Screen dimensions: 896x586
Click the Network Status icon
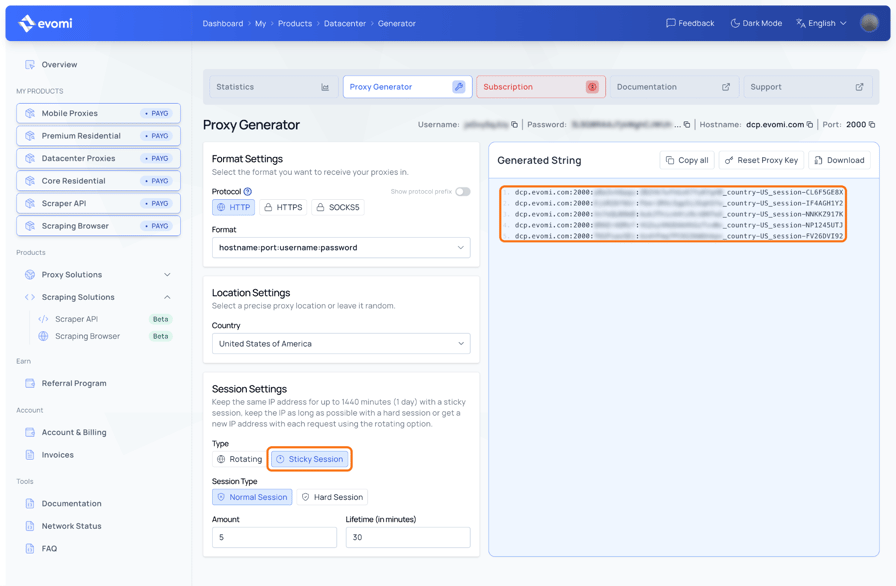(30, 526)
